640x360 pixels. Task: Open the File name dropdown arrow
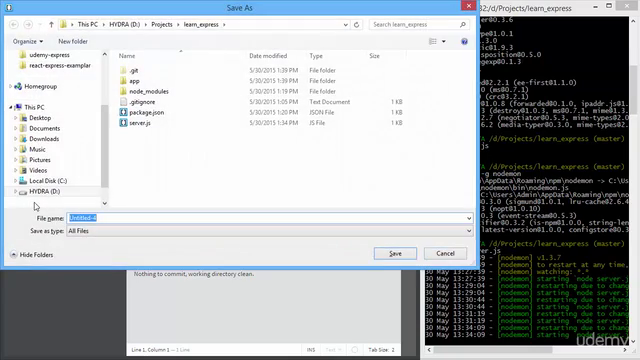pos(469,218)
